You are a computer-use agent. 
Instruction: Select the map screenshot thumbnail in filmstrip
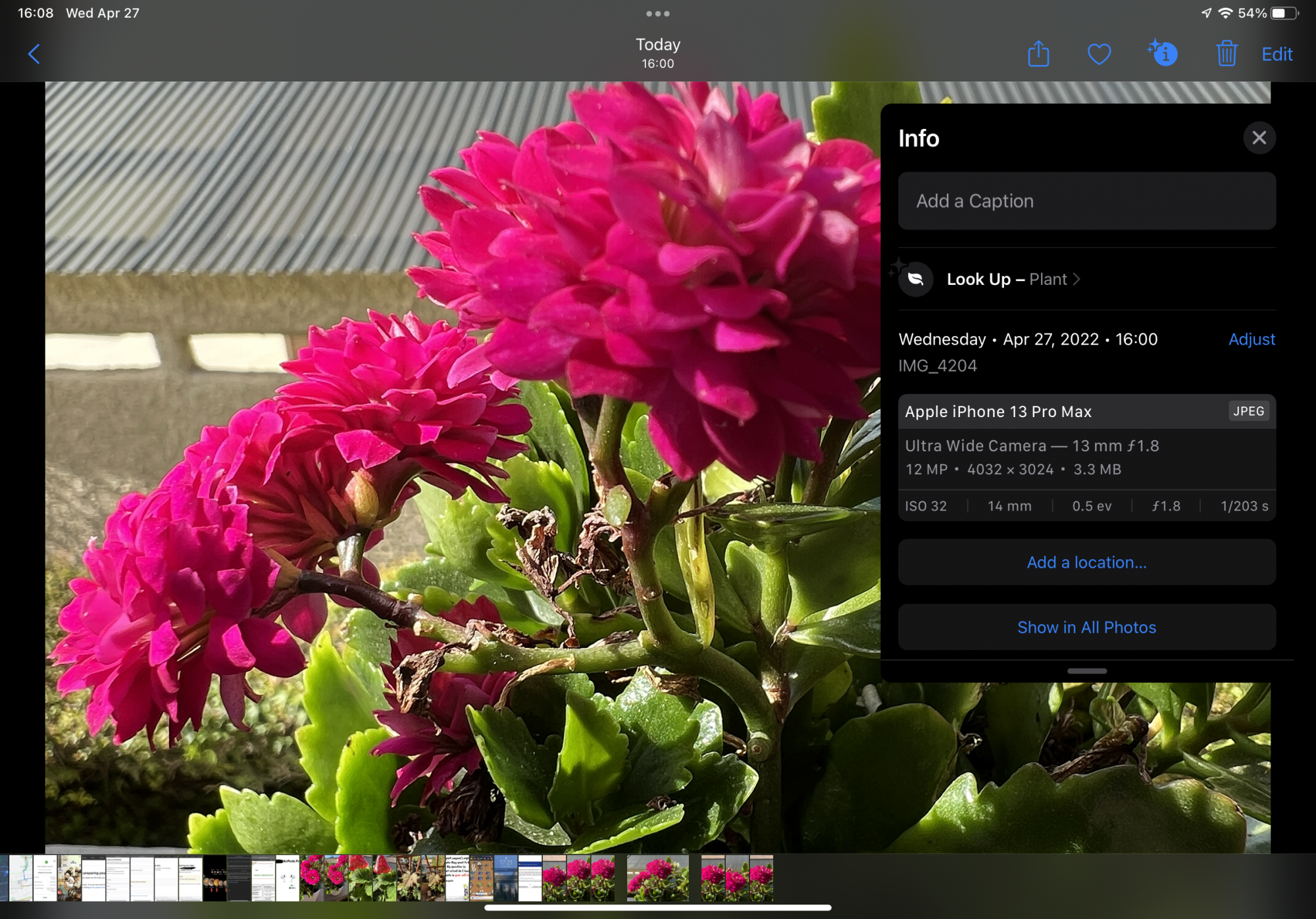[20, 878]
